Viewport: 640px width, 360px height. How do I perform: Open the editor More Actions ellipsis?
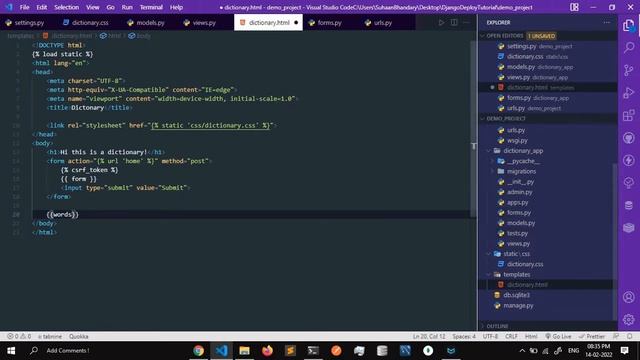click(467, 22)
